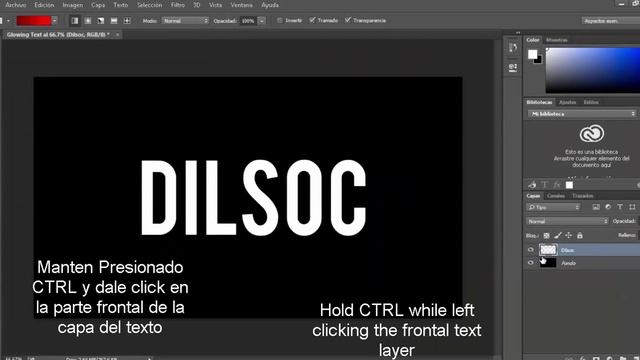Viewport: 640px width, 360px height.
Task: Open the Filtro menu
Action: point(178,5)
